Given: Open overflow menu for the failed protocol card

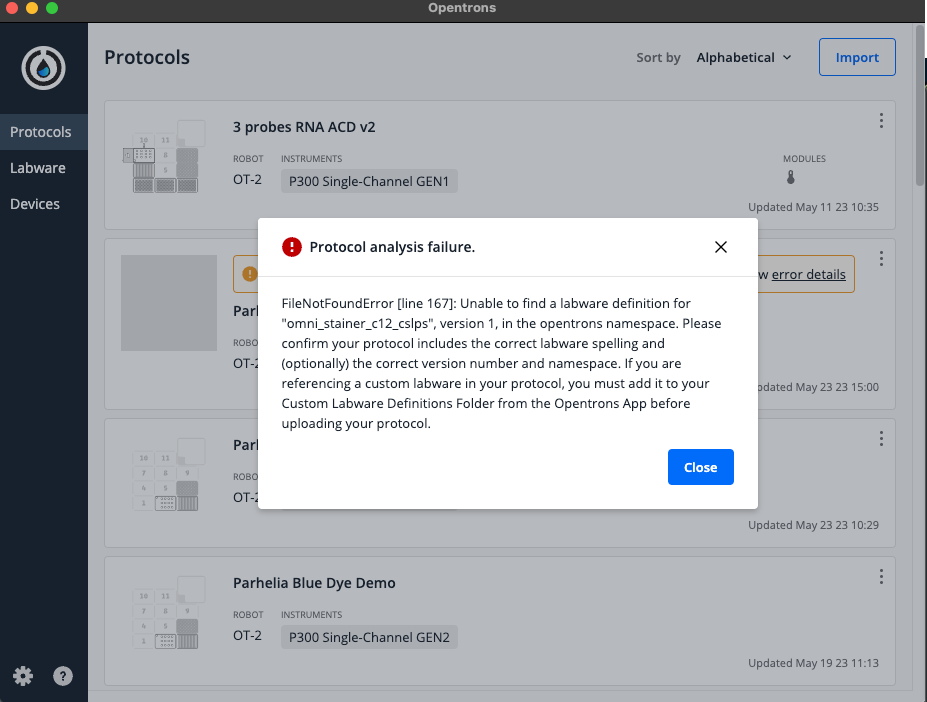Looking at the screenshot, I should click(x=881, y=259).
